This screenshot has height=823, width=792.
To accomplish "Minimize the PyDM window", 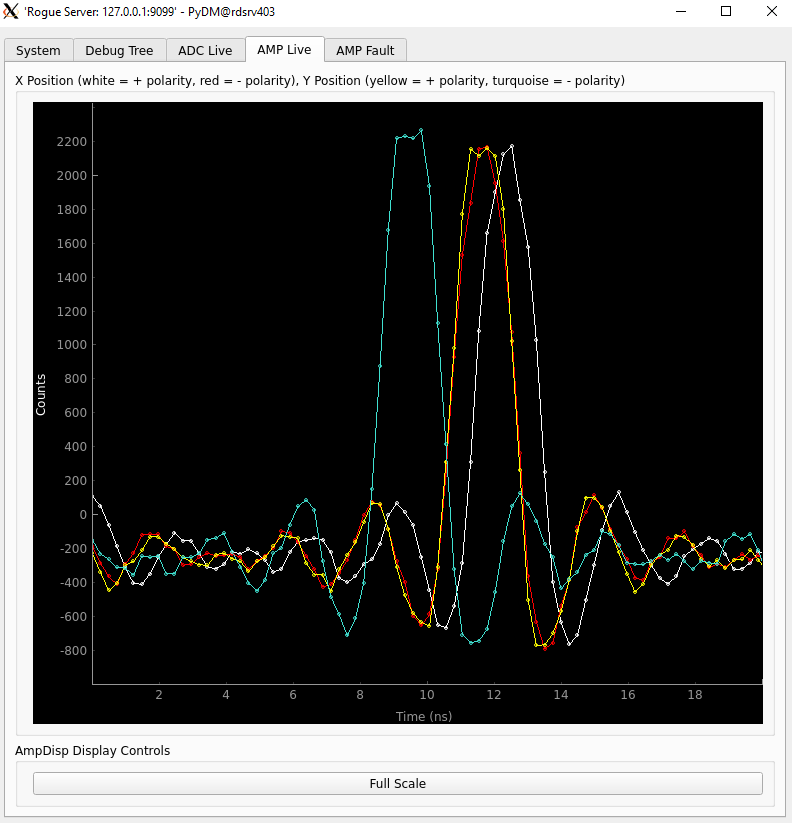I will point(681,12).
